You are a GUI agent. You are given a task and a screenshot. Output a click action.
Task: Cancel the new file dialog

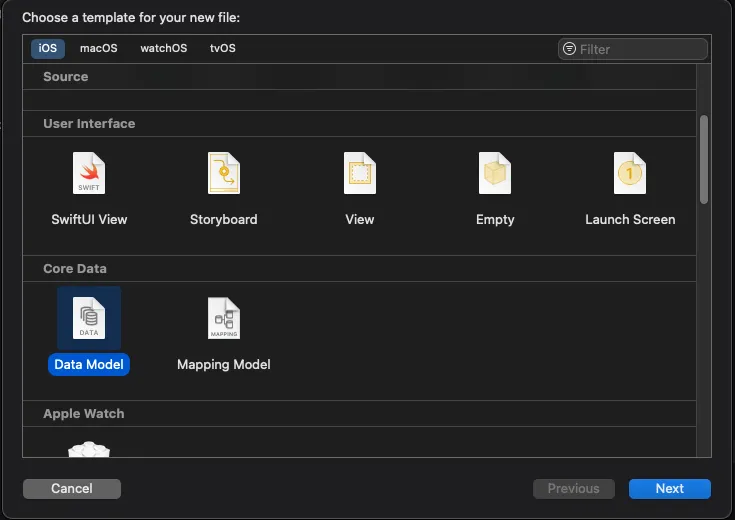(x=72, y=489)
